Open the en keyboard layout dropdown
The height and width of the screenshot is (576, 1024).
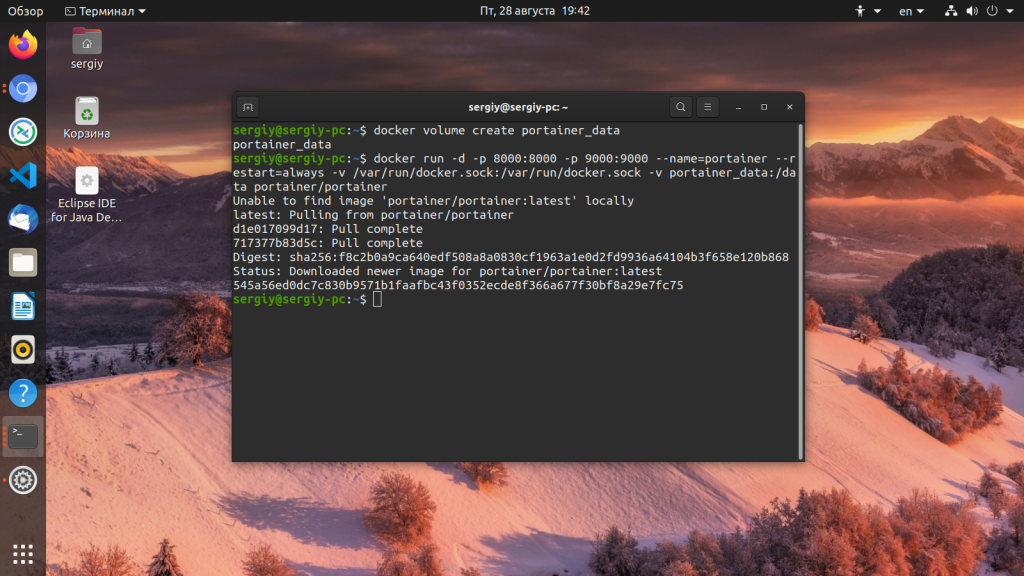(911, 11)
